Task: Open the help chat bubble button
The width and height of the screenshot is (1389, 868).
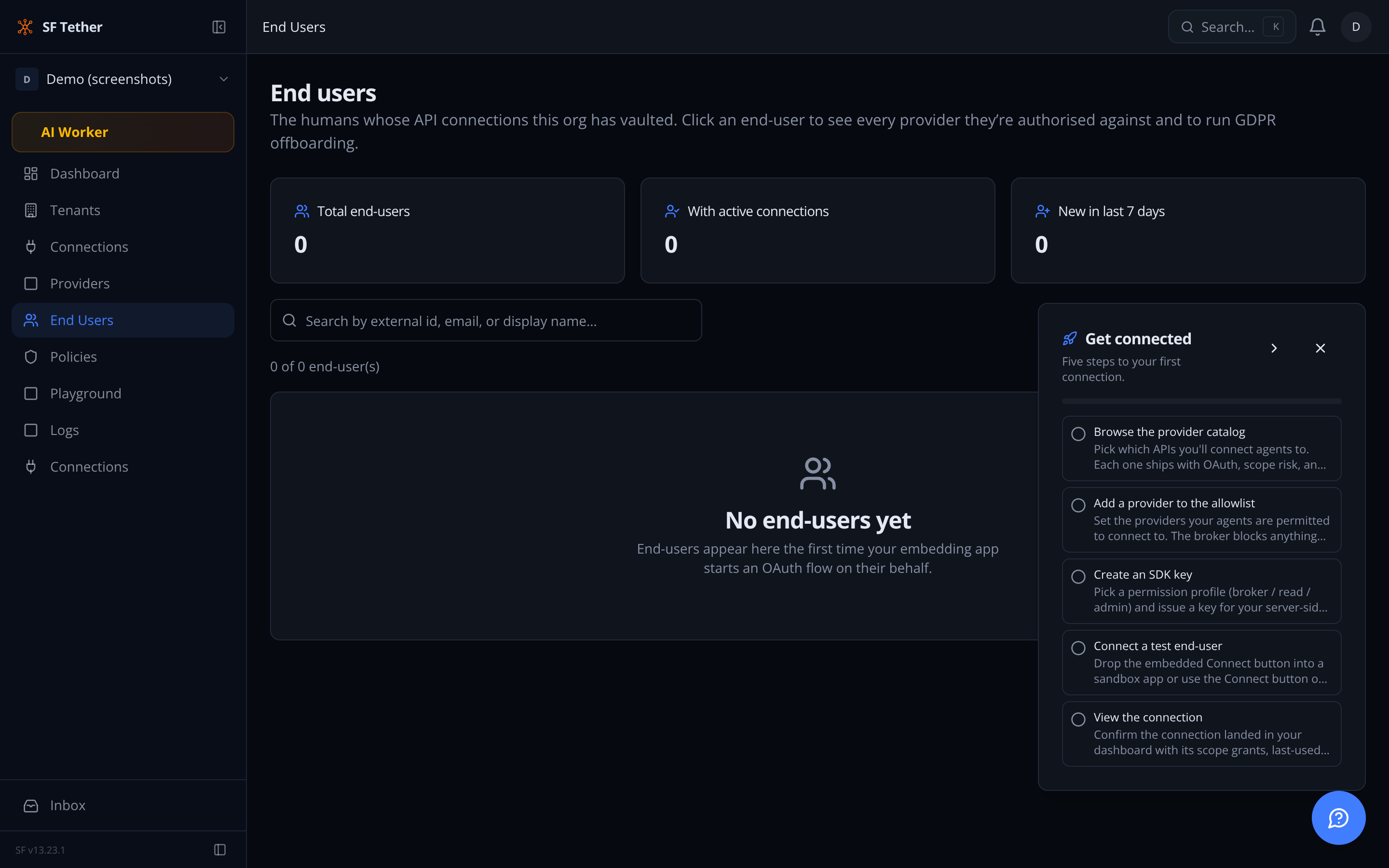Action: 1338,817
